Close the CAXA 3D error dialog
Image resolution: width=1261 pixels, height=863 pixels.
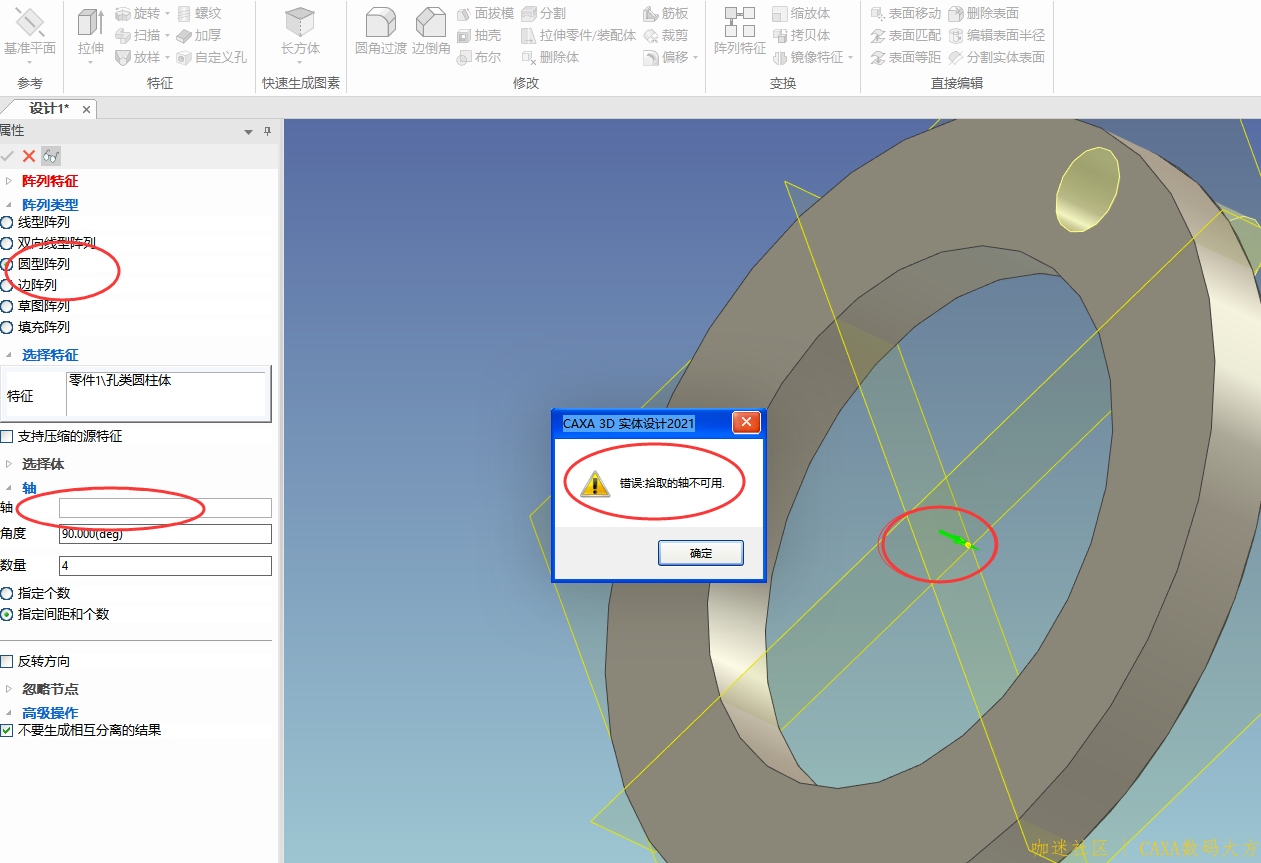click(x=746, y=423)
